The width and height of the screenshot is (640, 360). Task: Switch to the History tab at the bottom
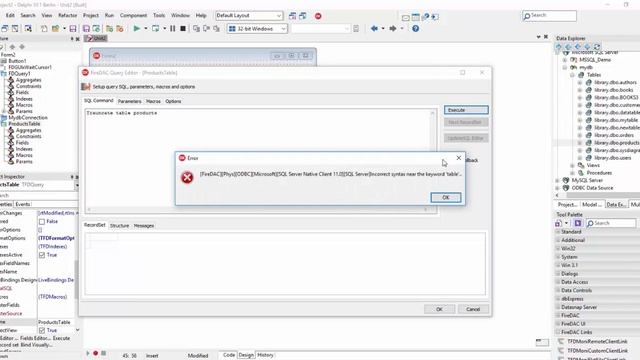[x=265, y=355]
